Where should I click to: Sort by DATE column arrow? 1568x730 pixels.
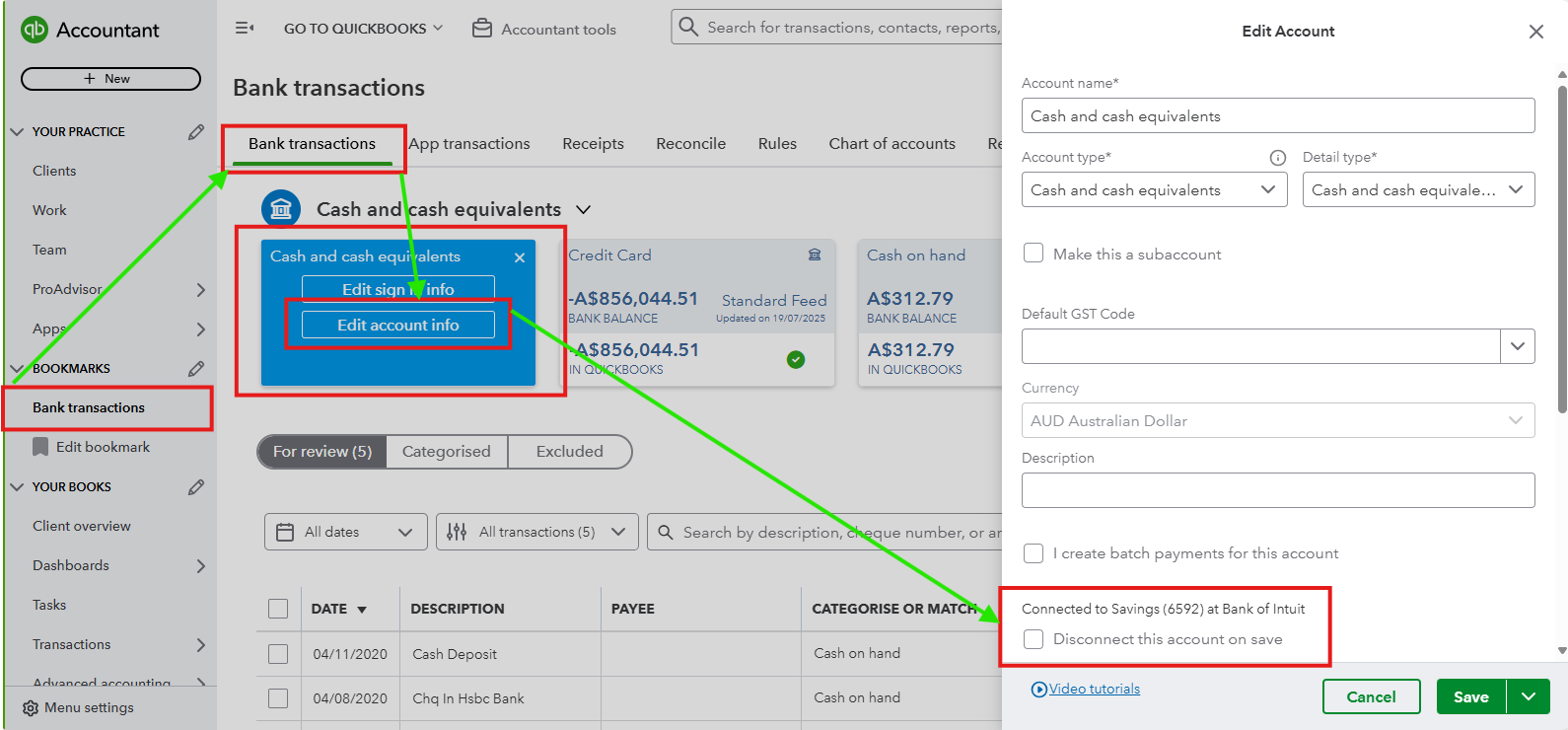coord(362,610)
